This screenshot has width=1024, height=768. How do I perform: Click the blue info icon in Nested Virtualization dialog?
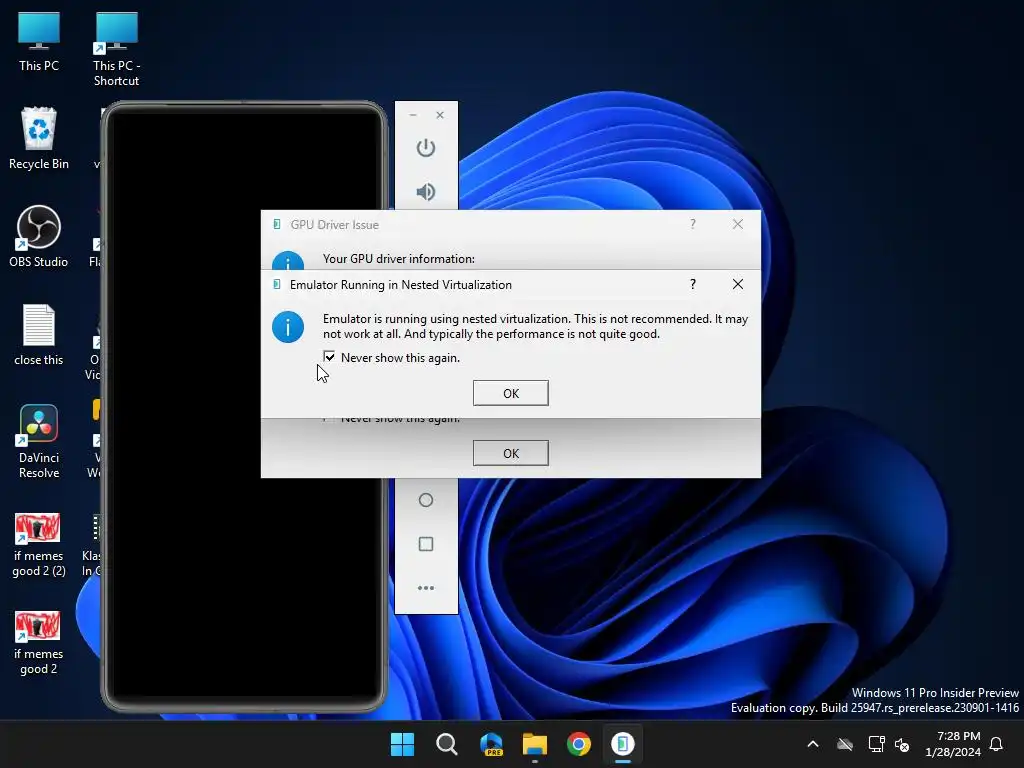pos(288,327)
